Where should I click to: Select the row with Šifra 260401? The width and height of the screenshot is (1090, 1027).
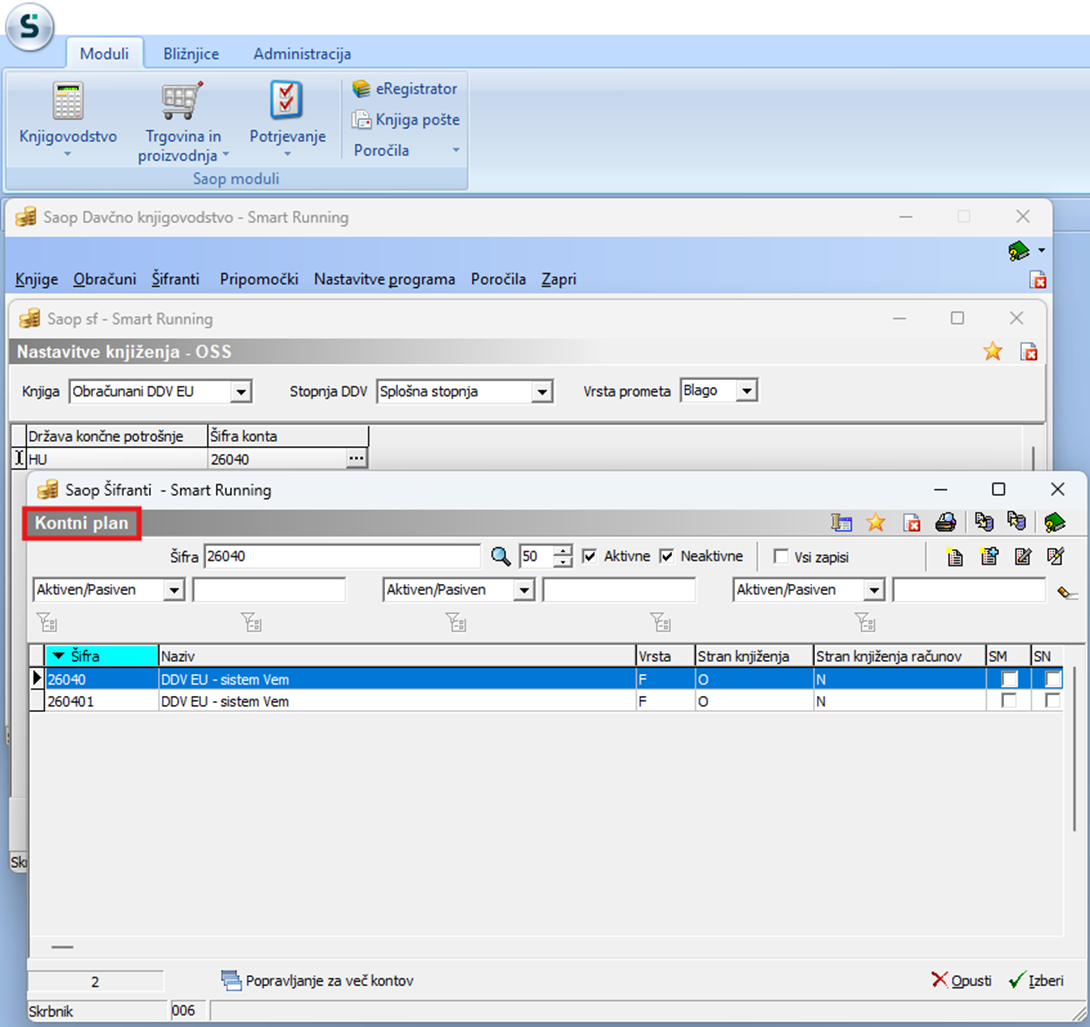point(553,701)
